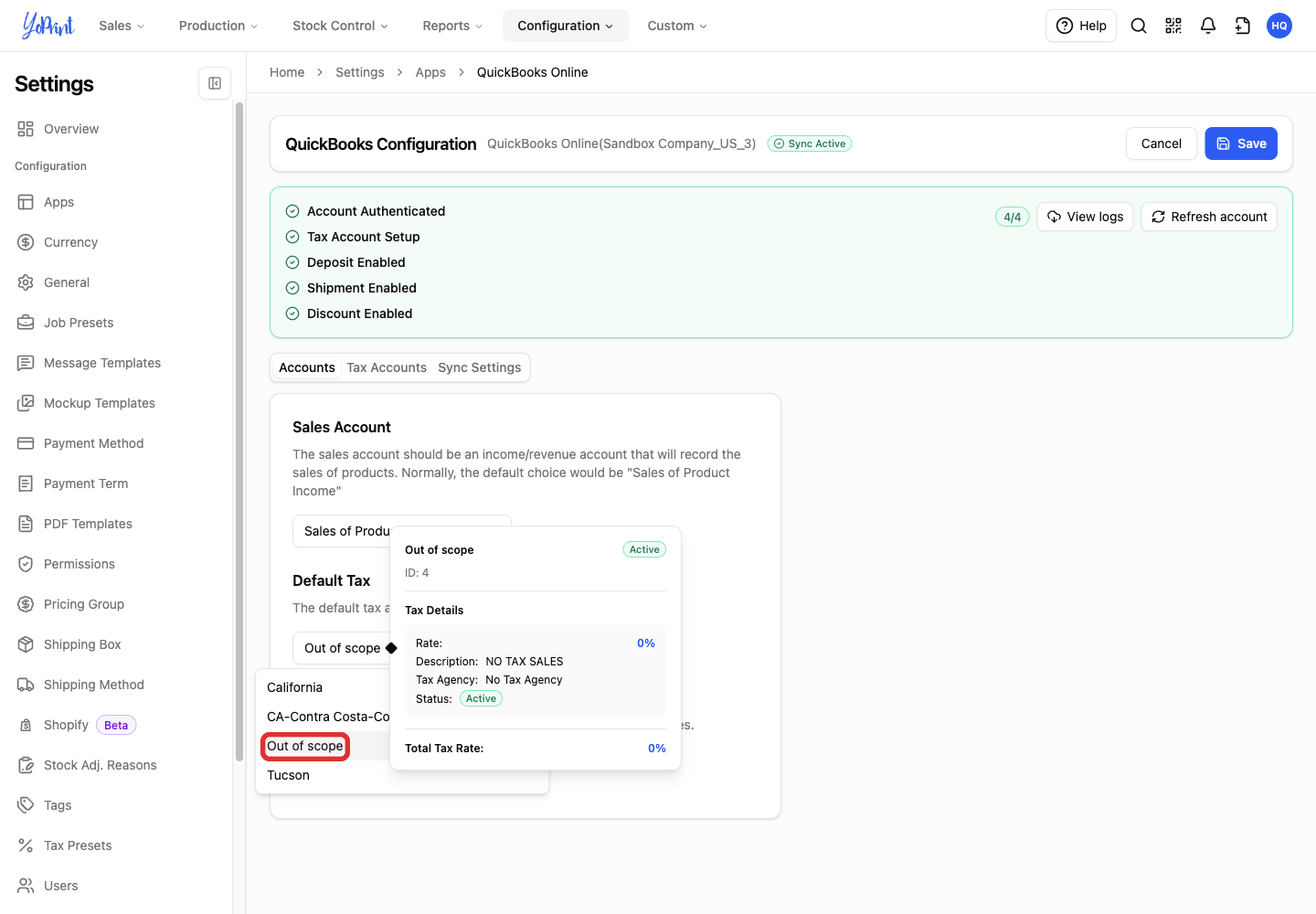
Task: Expand the Custom menu
Action: pyautogui.click(x=677, y=26)
